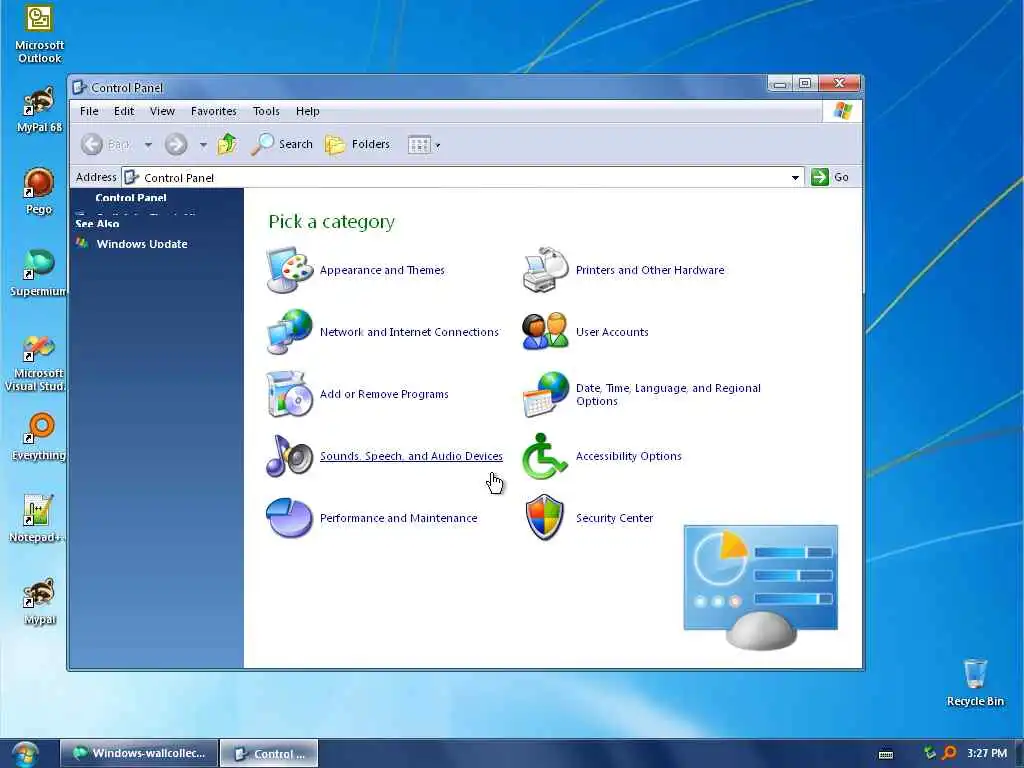
Task: Open the Appearance and Themes palette icon
Action: [x=290, y=270]
